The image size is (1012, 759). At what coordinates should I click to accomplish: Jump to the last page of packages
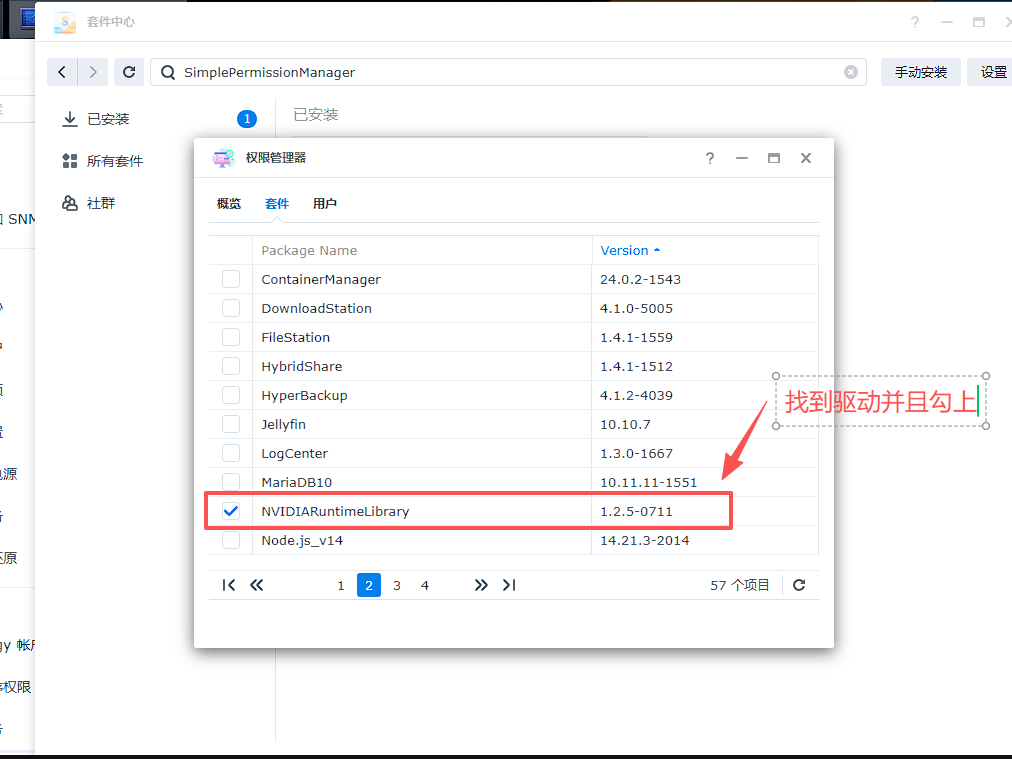pos(509,585)
